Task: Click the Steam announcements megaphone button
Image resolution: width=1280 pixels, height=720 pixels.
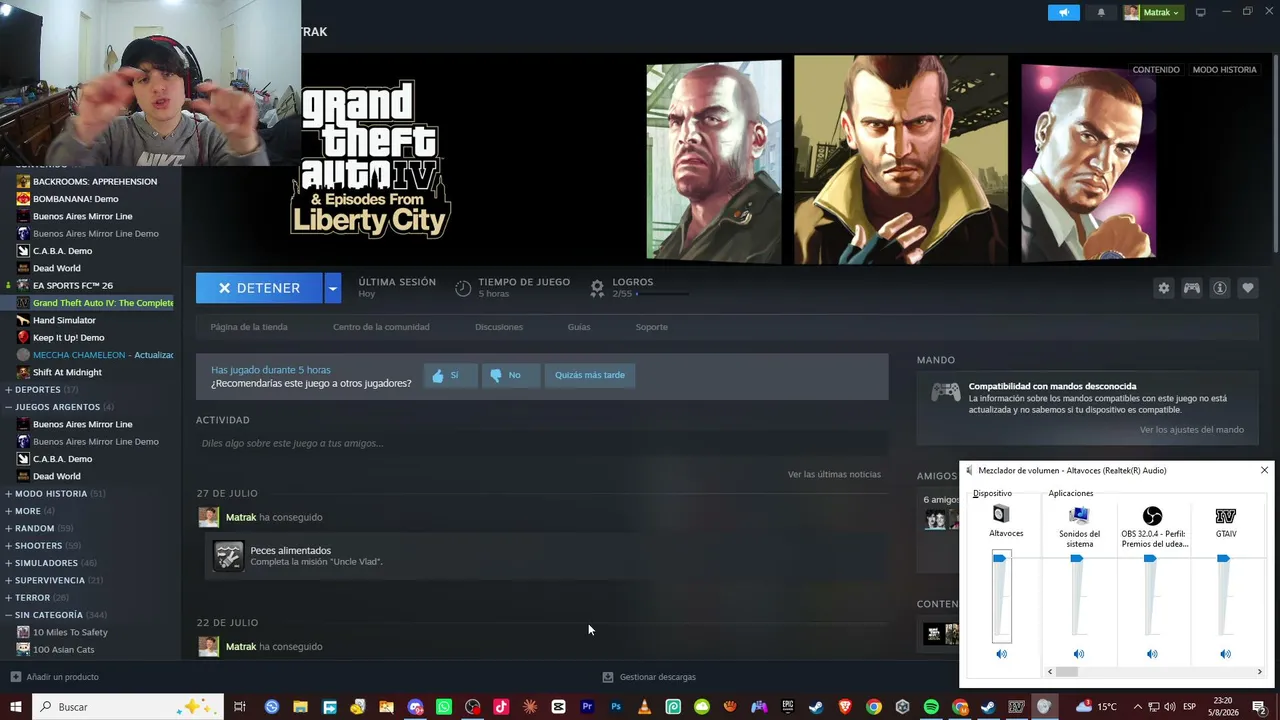Action: point(1064,12)
